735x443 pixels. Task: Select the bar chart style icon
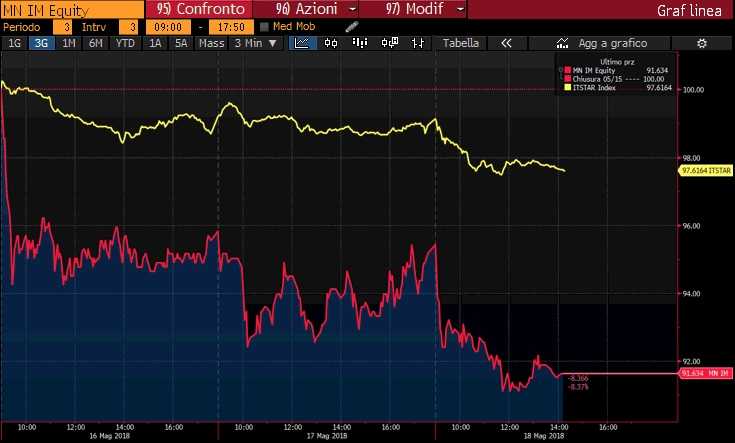coord(360,43)
